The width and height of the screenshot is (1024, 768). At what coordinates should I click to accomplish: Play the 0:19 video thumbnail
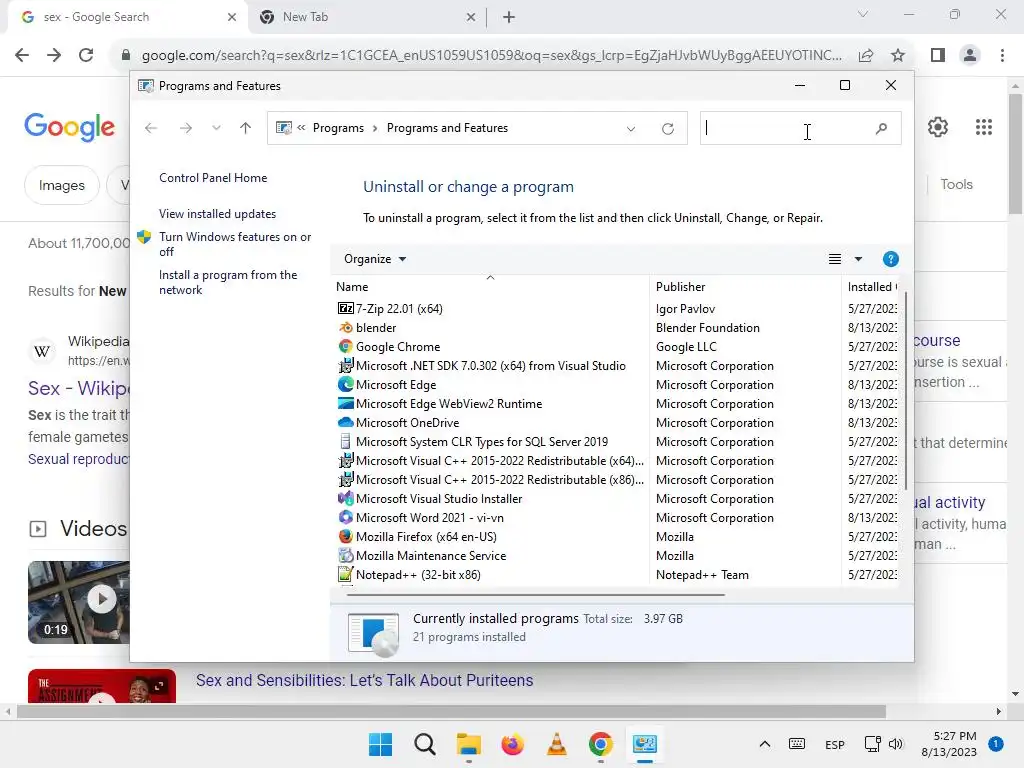102,599
